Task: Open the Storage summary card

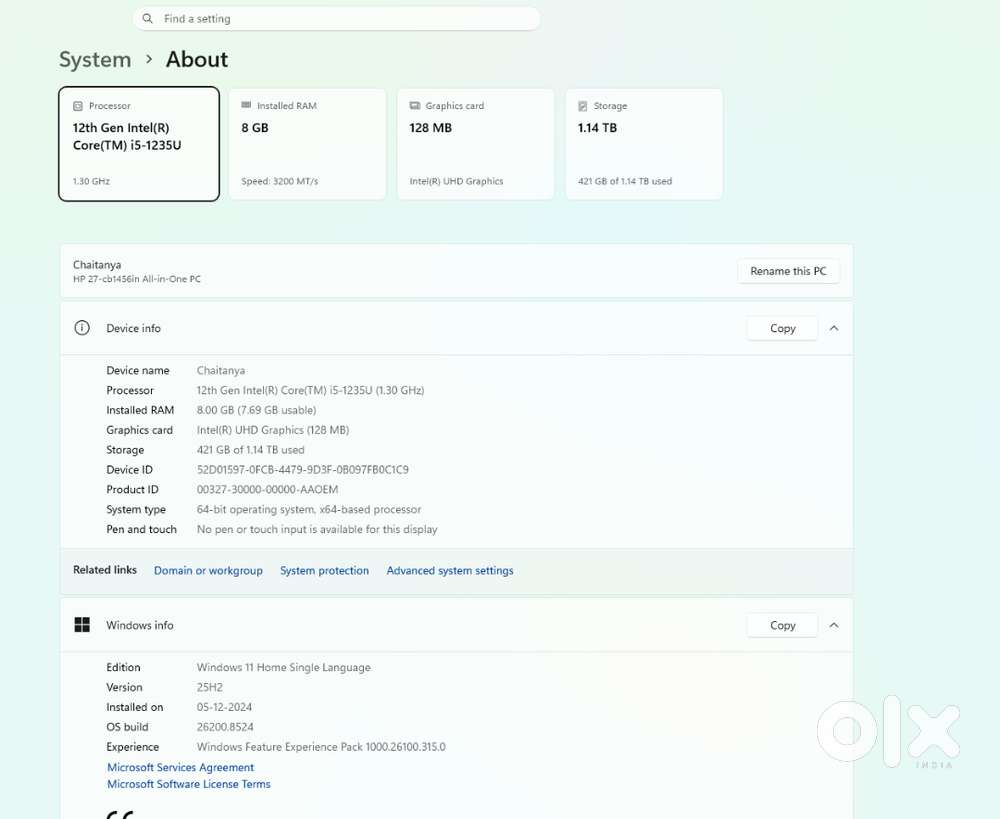Action: [644, 144]
